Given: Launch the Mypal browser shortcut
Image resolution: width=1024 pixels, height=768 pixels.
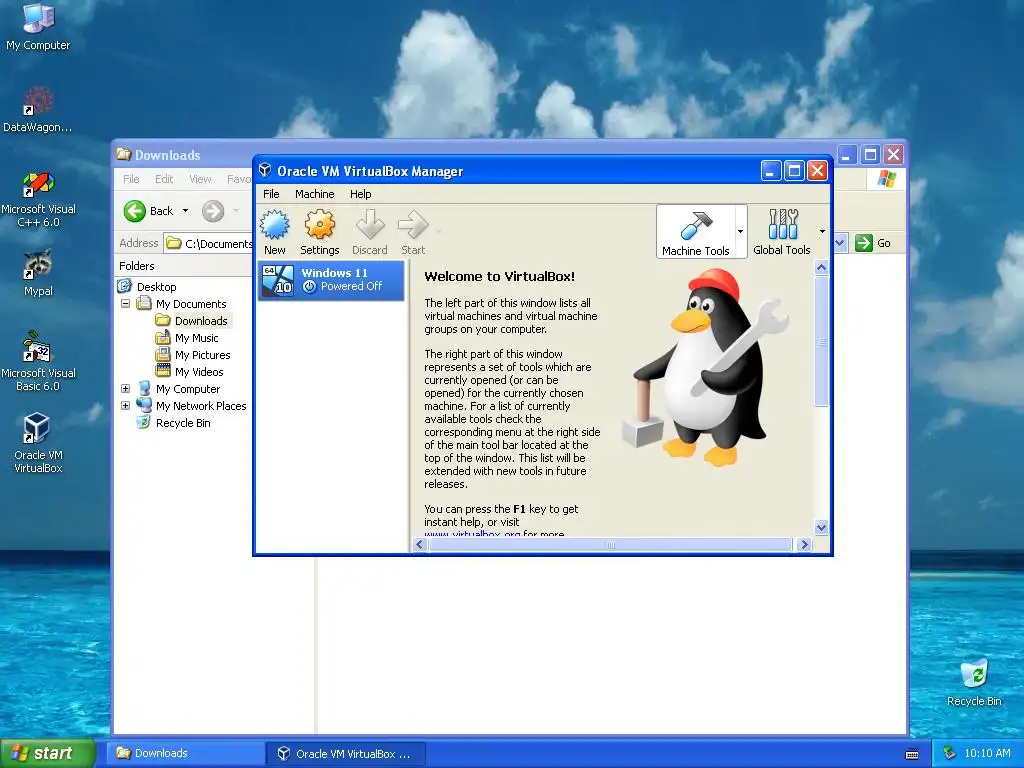Looking at the screenshot, I should [38, 273].
